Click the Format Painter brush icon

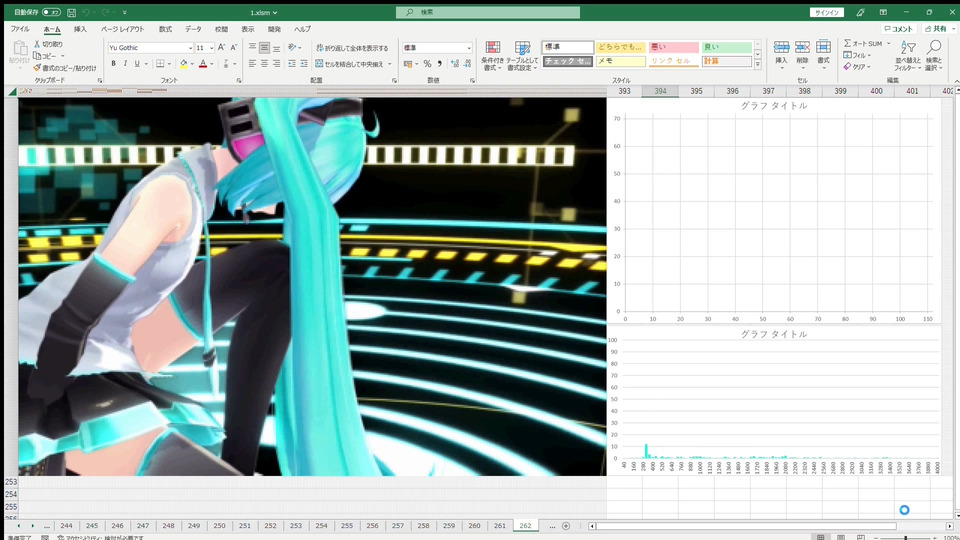coord(37,68)
